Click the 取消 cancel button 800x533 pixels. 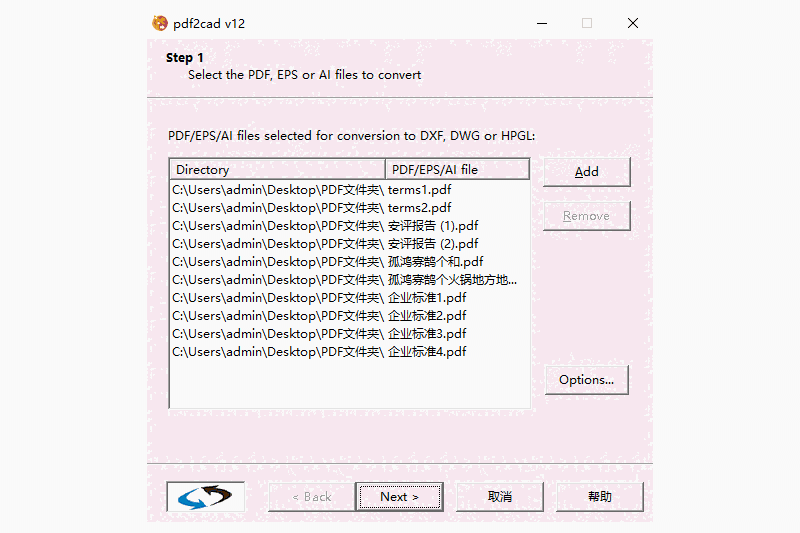499,497
